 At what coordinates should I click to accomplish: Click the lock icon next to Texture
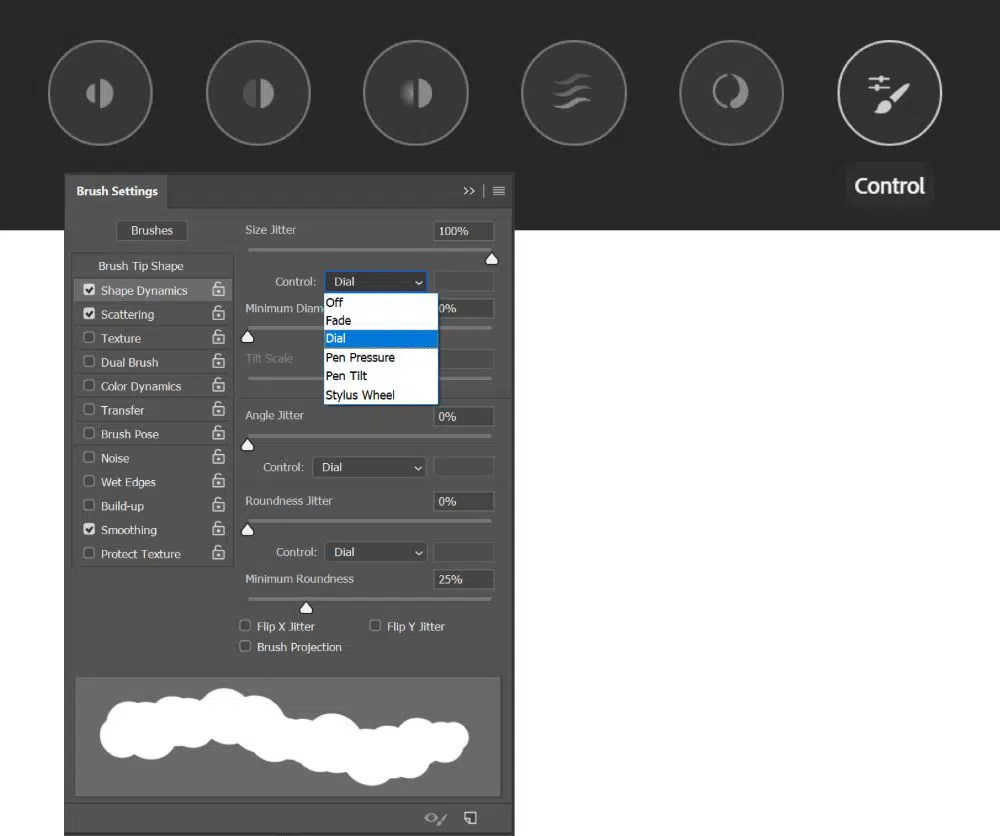[218, 338]
